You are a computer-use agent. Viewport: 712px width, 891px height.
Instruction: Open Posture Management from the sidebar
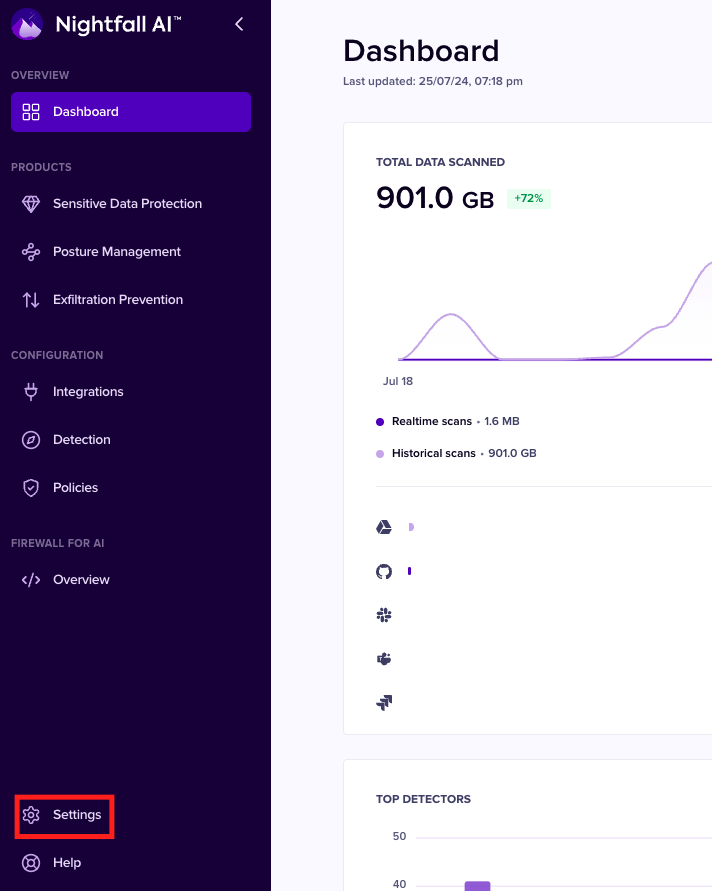coord(116,252)
